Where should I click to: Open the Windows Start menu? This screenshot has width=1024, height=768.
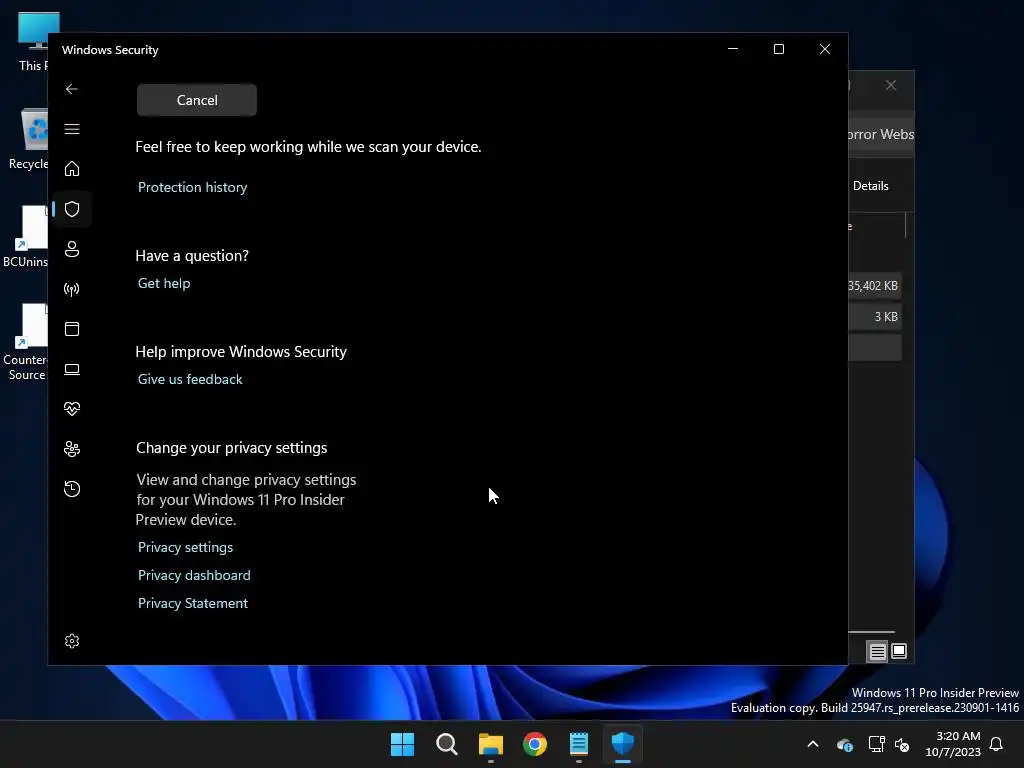[402, 744]
